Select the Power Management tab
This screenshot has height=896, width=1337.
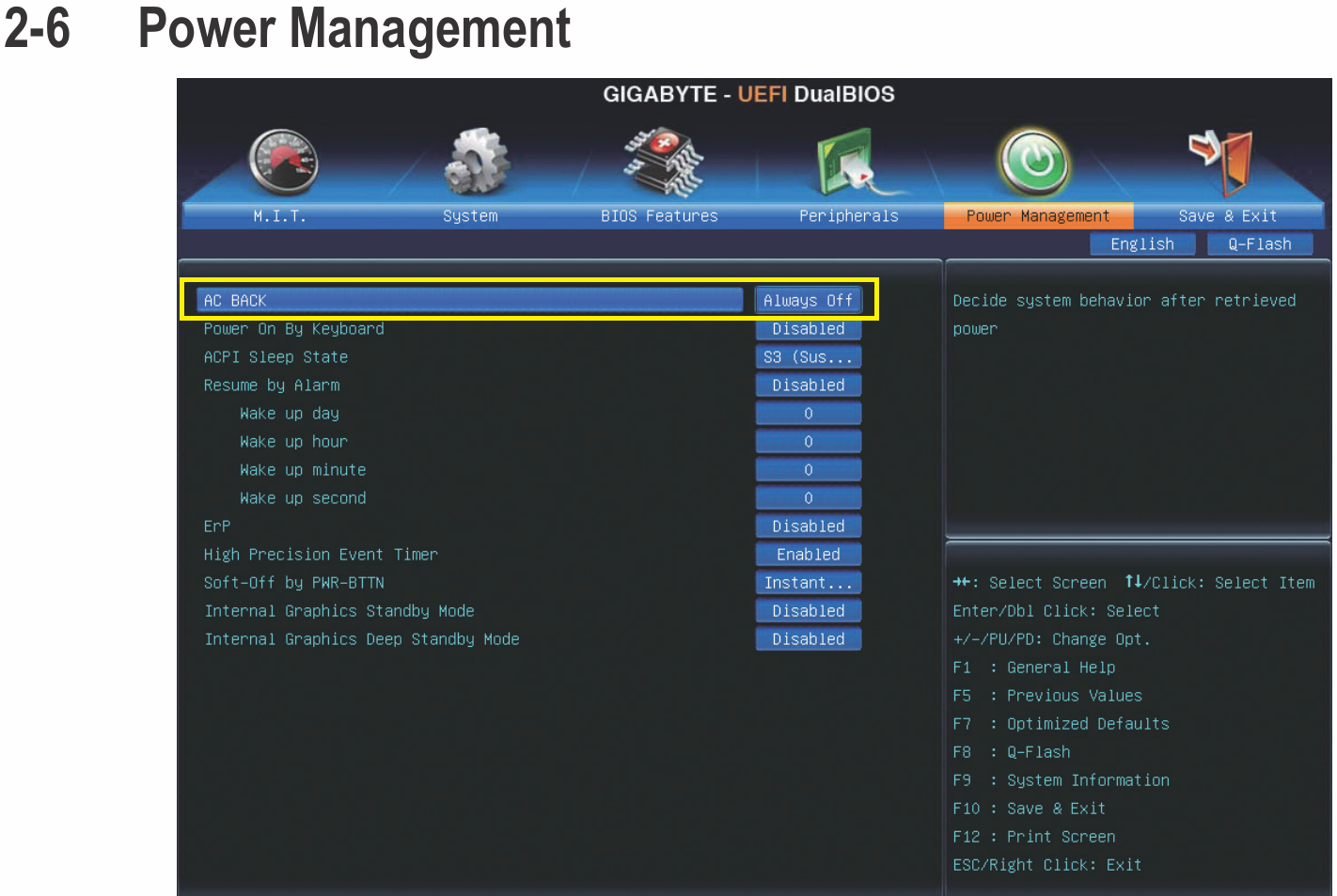click(1038, 216)
